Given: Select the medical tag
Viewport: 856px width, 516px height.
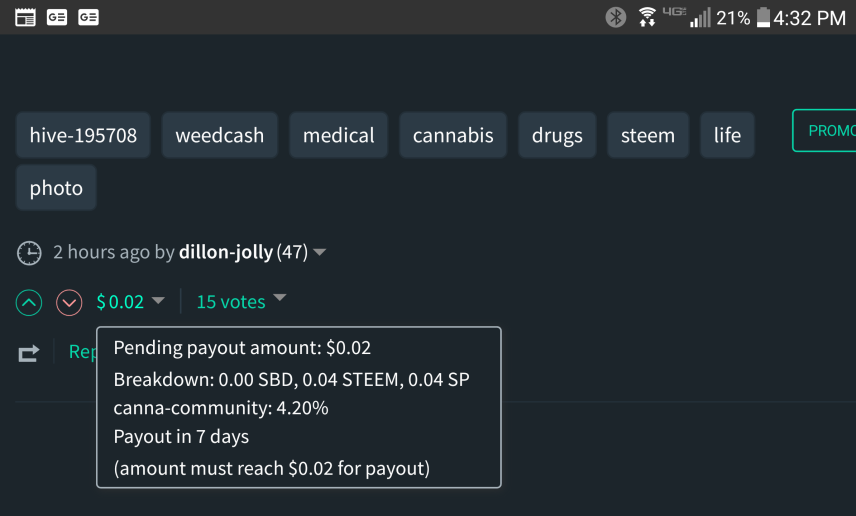Looking at the screenshot, I should tap(339, 135).
